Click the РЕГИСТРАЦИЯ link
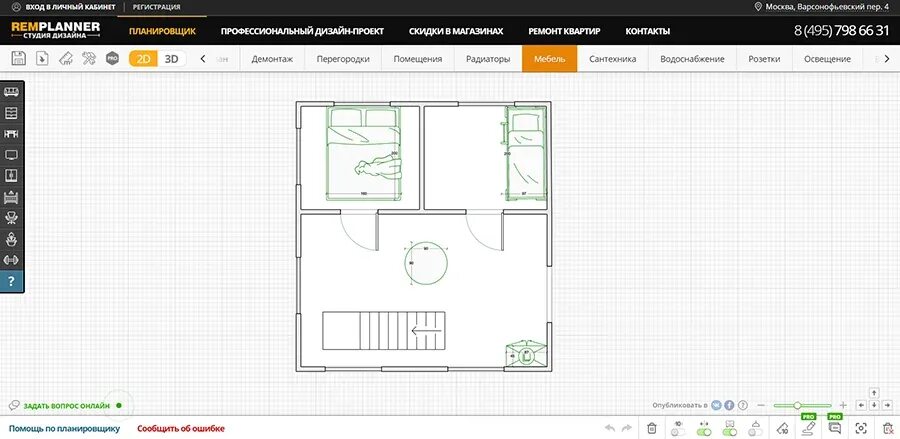 point(156,7)
